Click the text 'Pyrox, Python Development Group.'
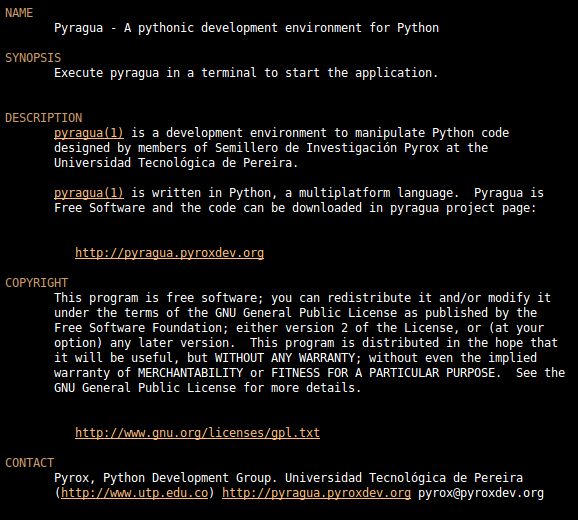Viewport: 578px width, 520px height. 166,478
